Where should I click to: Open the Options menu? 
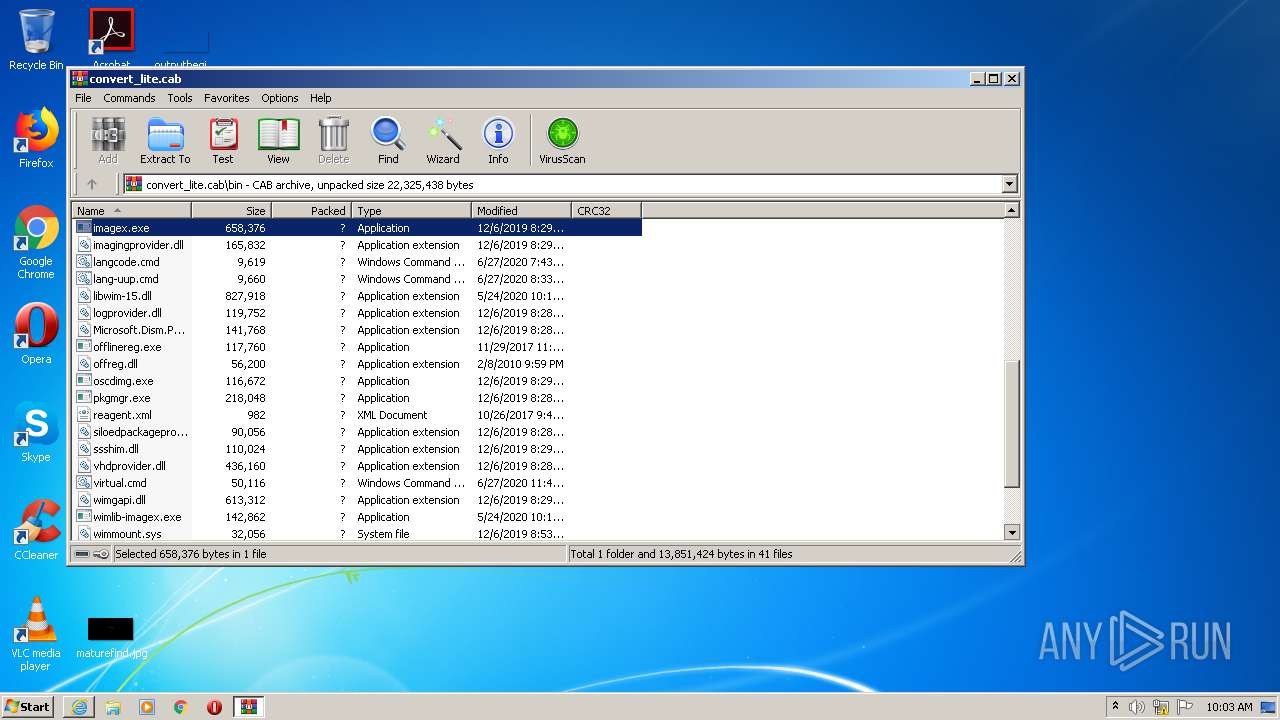point(280,98)
